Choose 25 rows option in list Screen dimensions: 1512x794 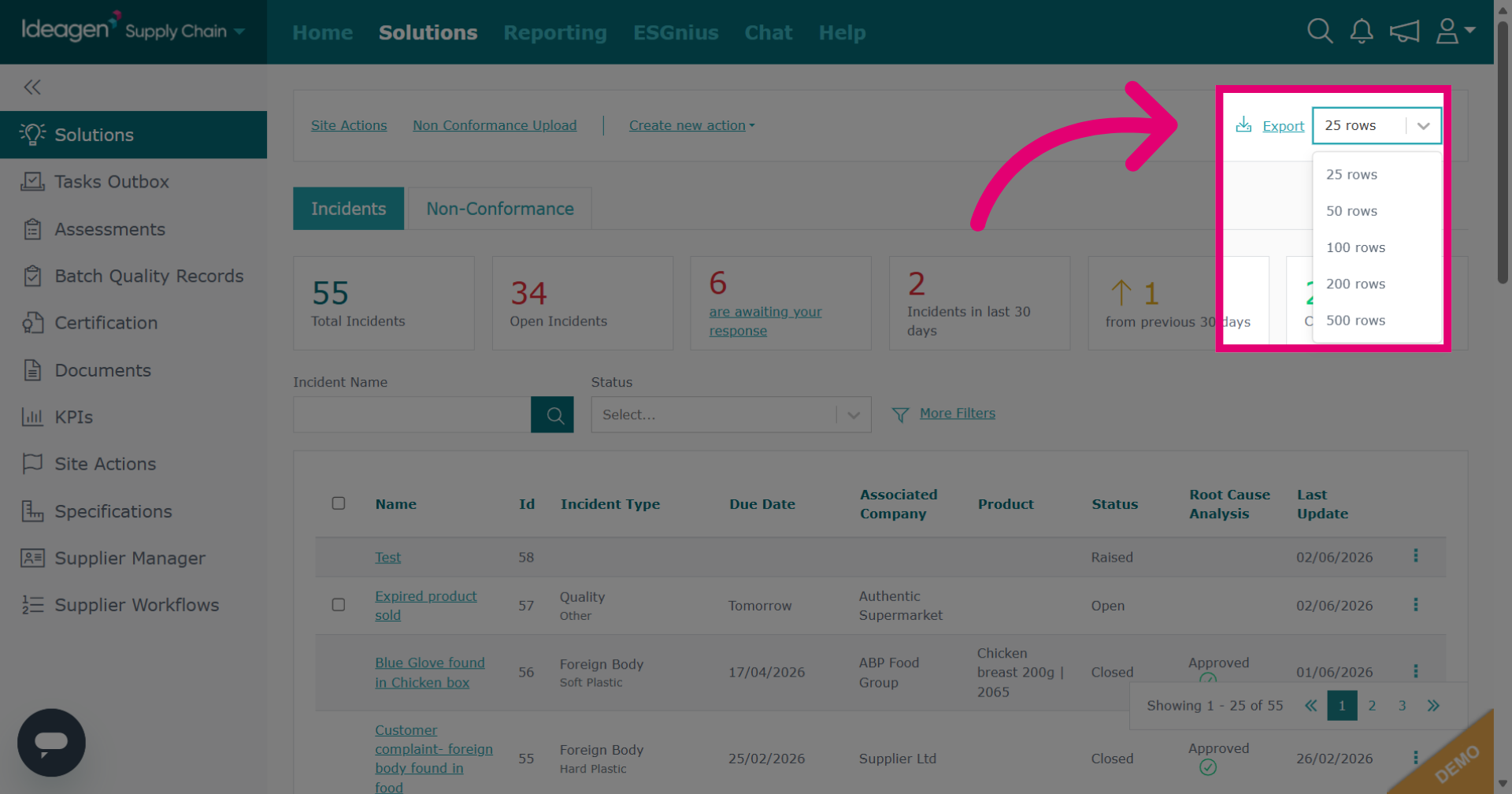coord(1377,175)
